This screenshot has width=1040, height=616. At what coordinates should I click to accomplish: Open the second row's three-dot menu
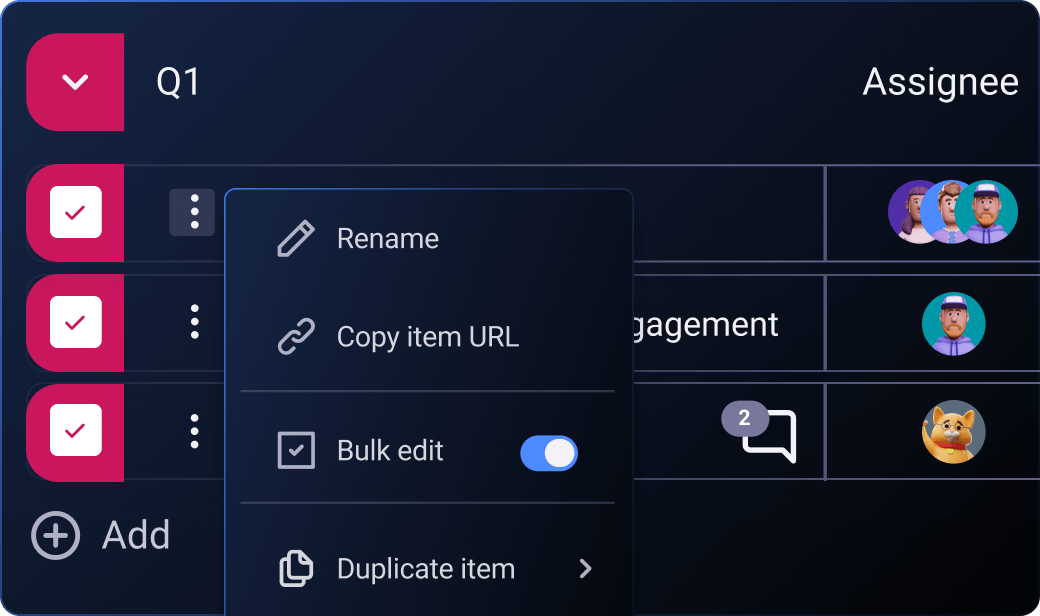coord(194,322)
